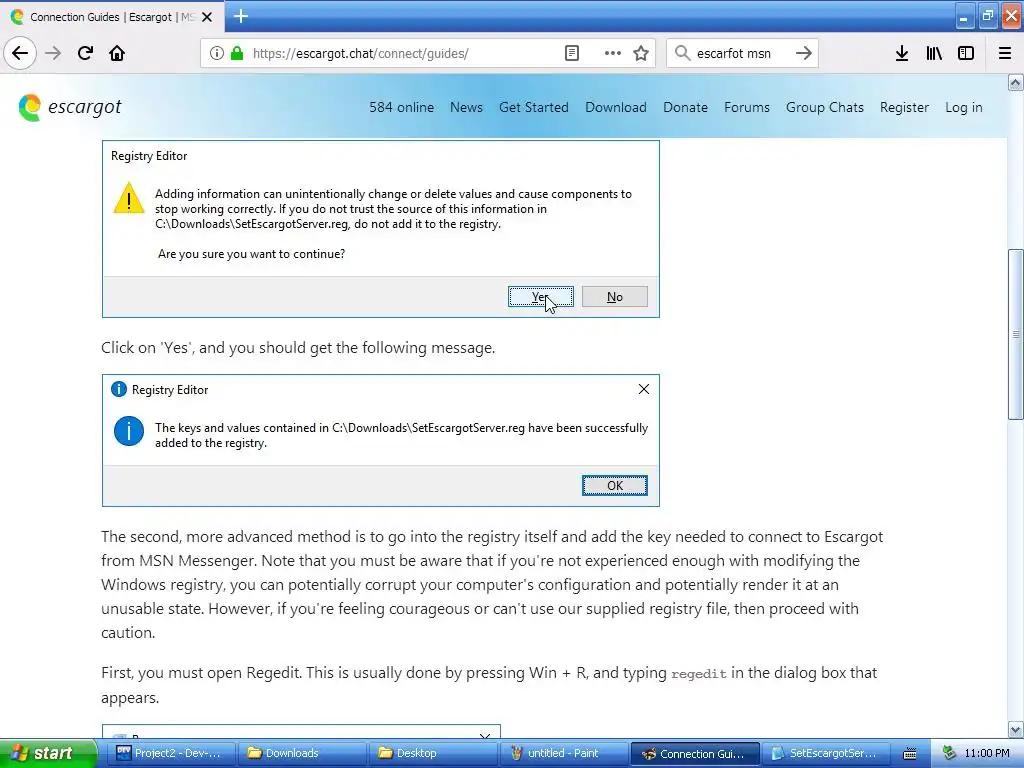Show site information via the info icon
Viewport: 1024px width, 768px height.
pos(217,53)
